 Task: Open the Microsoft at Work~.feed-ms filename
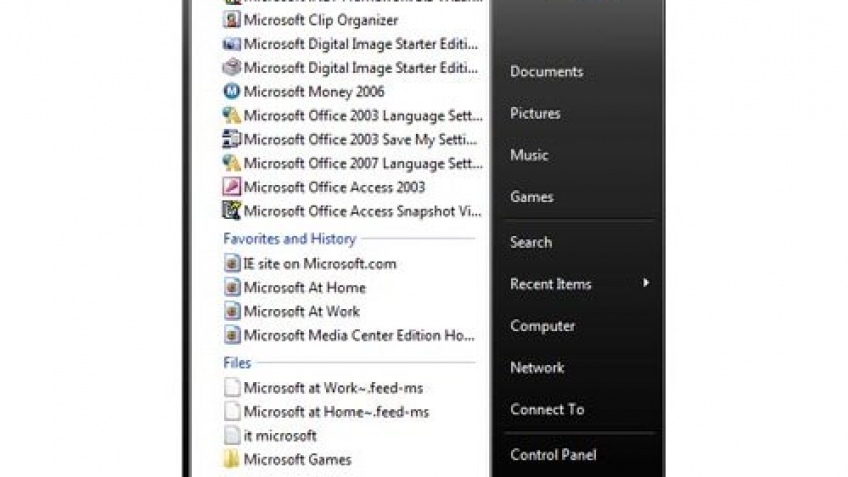pyautogui.click(x=333, y=388)
